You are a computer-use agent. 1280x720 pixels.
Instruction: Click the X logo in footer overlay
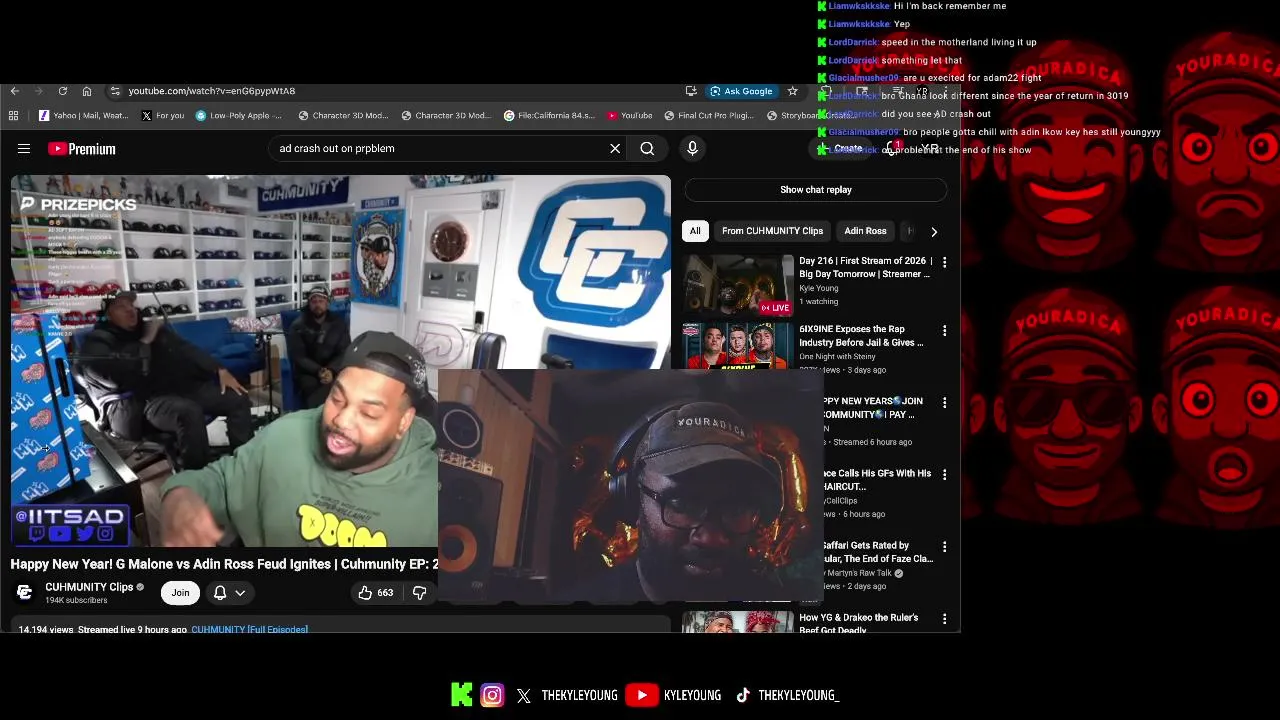(524, 696)
